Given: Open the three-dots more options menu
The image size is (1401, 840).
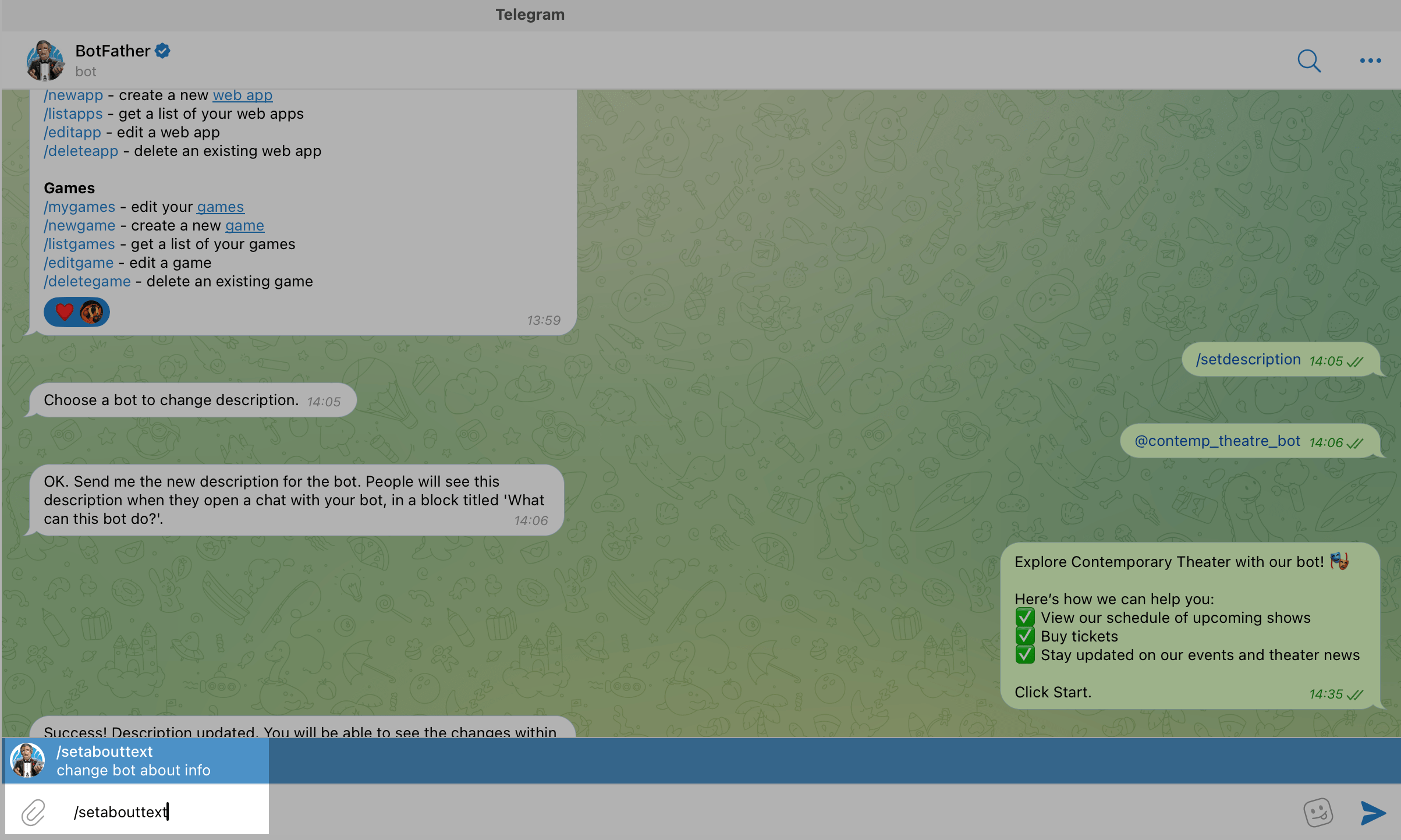Looking at the screenshot, I should point(1370,61).
